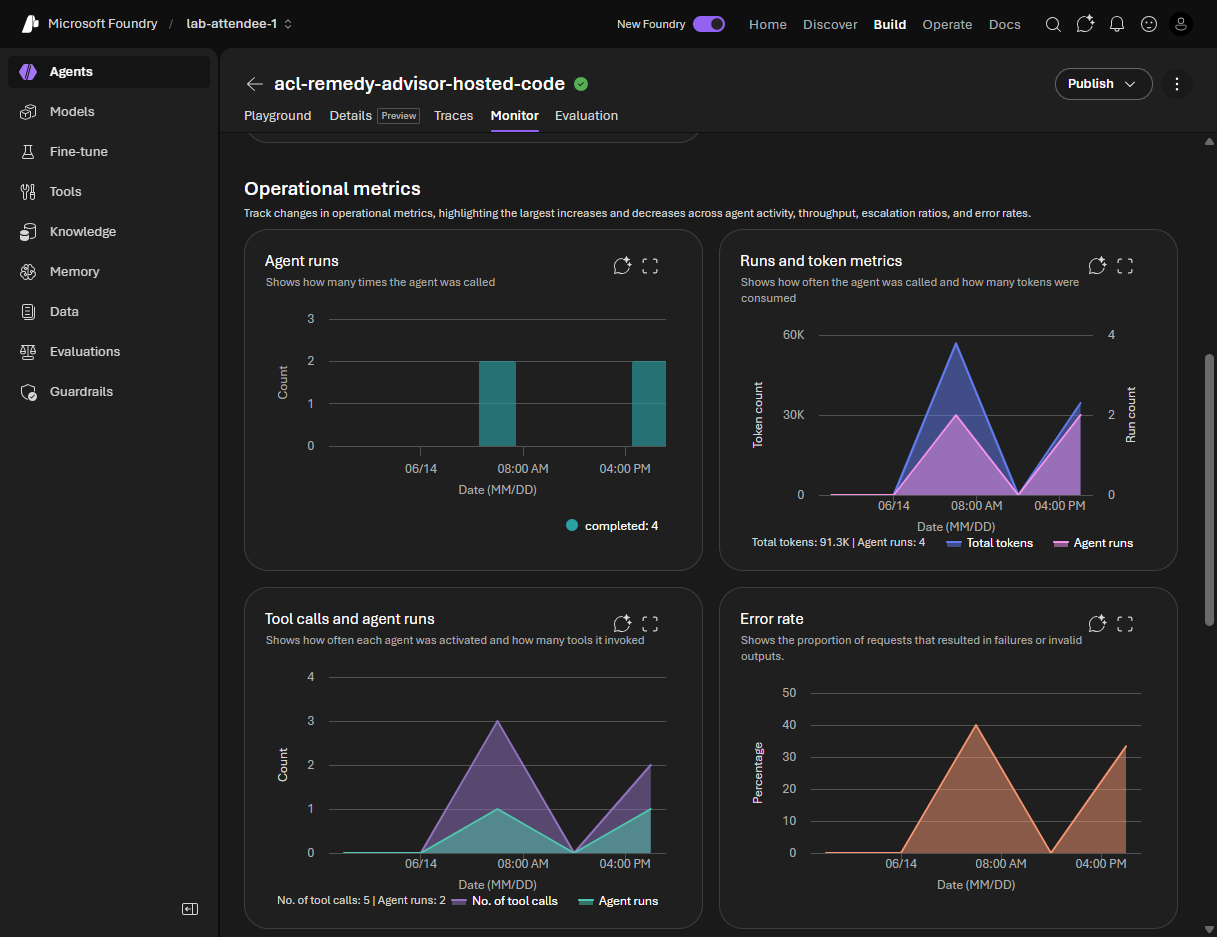Open the lab-attendee-1 project switcher
Screen dimensions: 1217x937
[239, 24]
